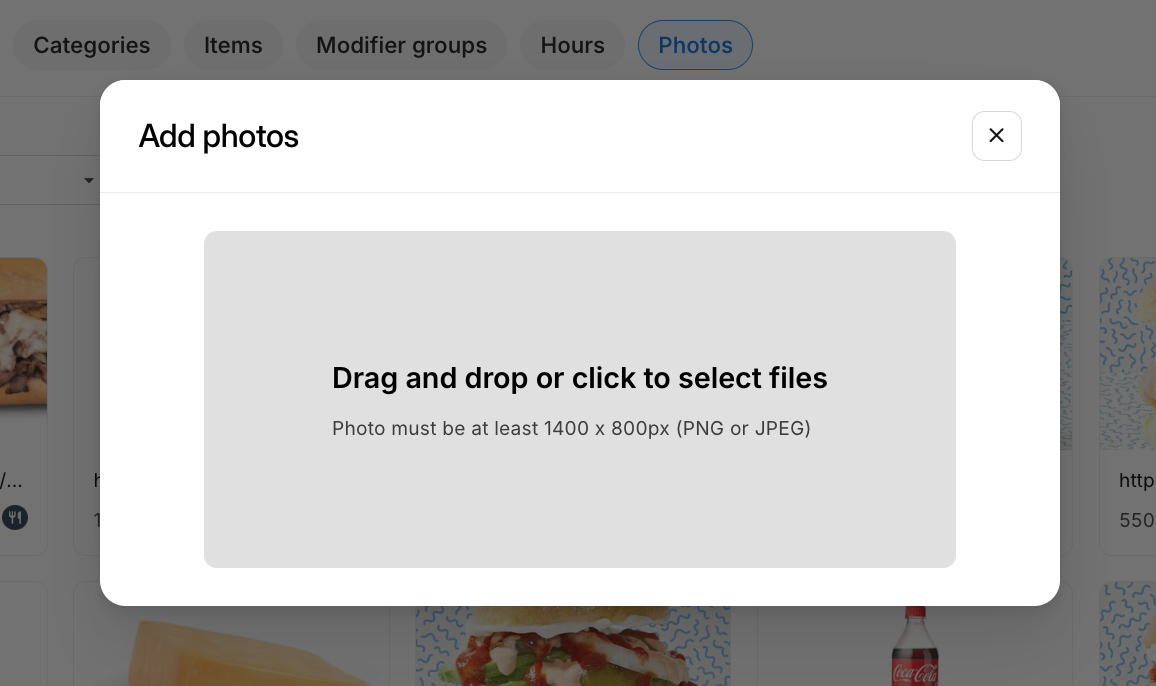
Task: Click the bottom-right squiggle pattern photo
Action: coord(1128,640)
